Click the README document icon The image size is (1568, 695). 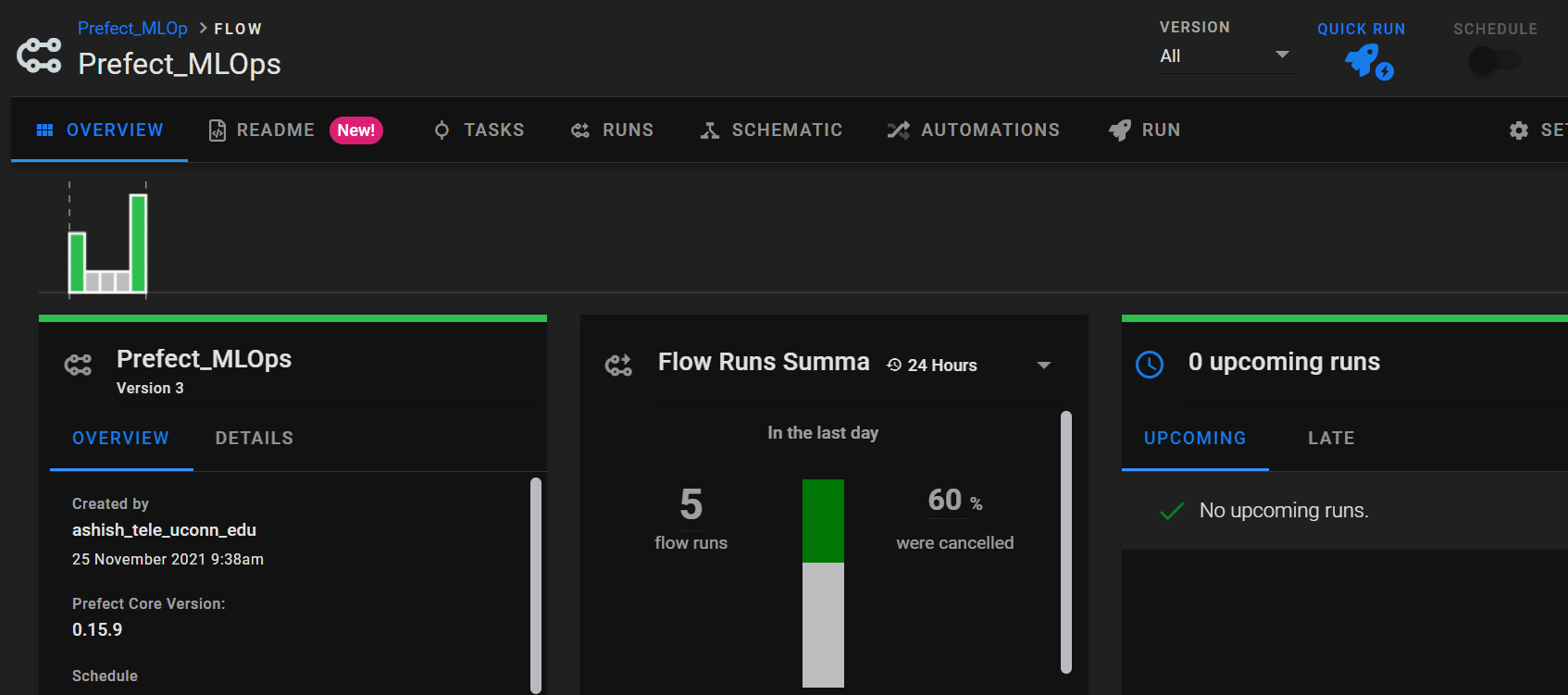(x=217, y=130)
